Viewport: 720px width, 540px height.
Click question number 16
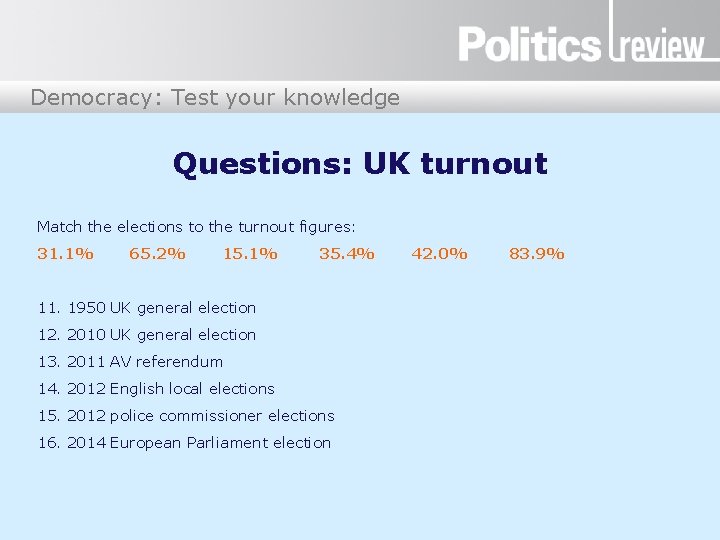49,443
